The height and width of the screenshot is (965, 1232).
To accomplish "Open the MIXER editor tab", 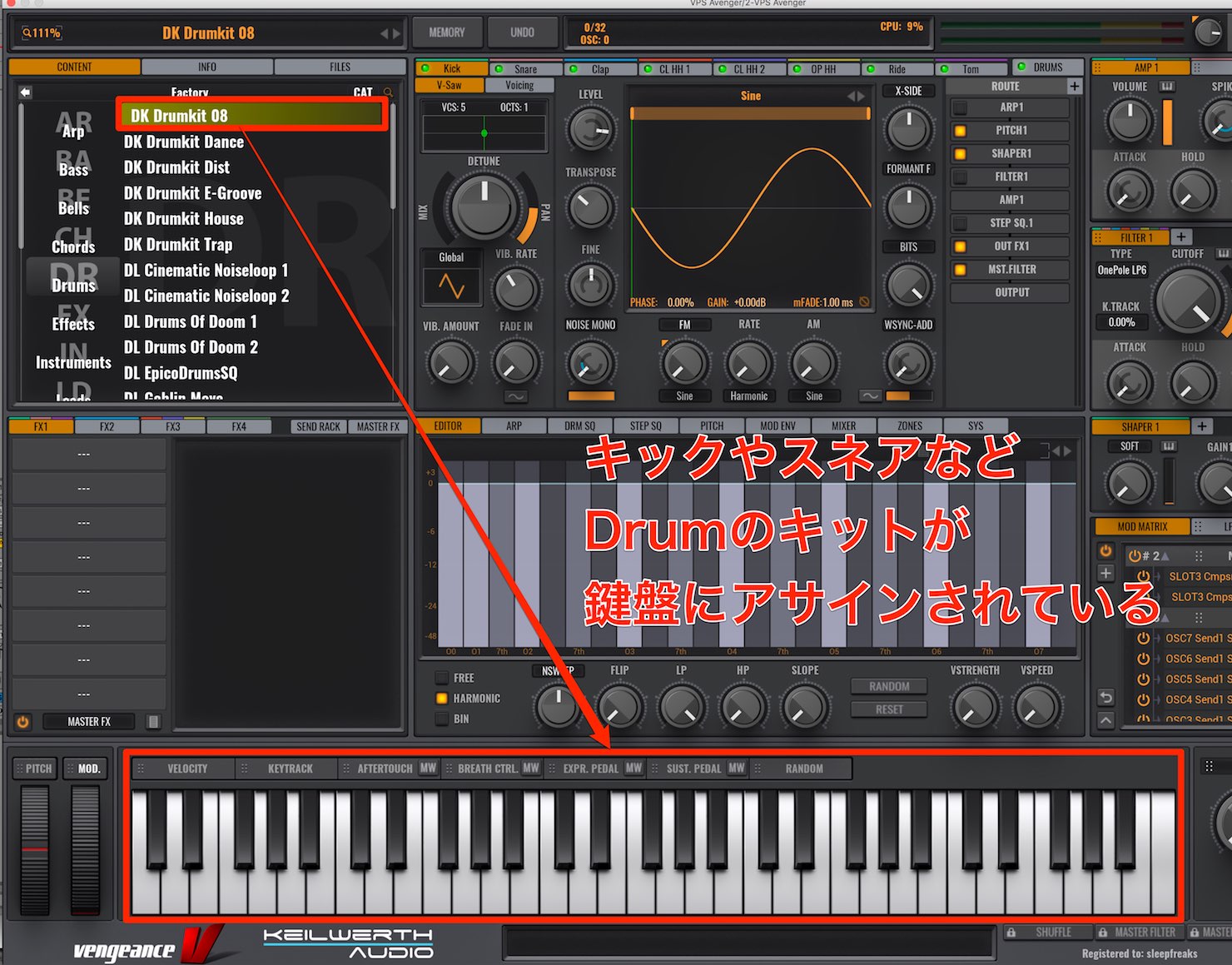I will pyautogui.click(x=843, y=425).
